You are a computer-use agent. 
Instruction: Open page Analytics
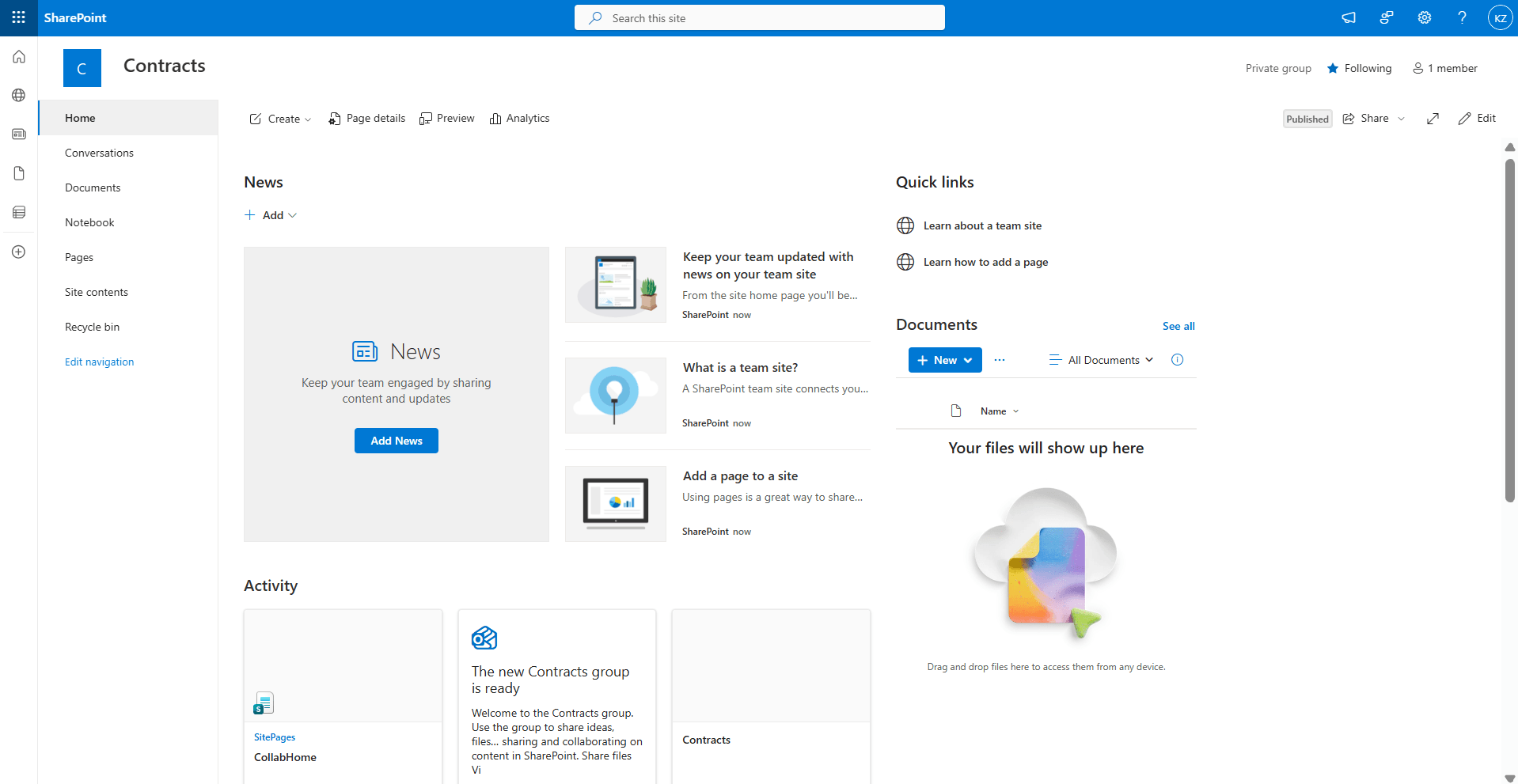[519, 119]
